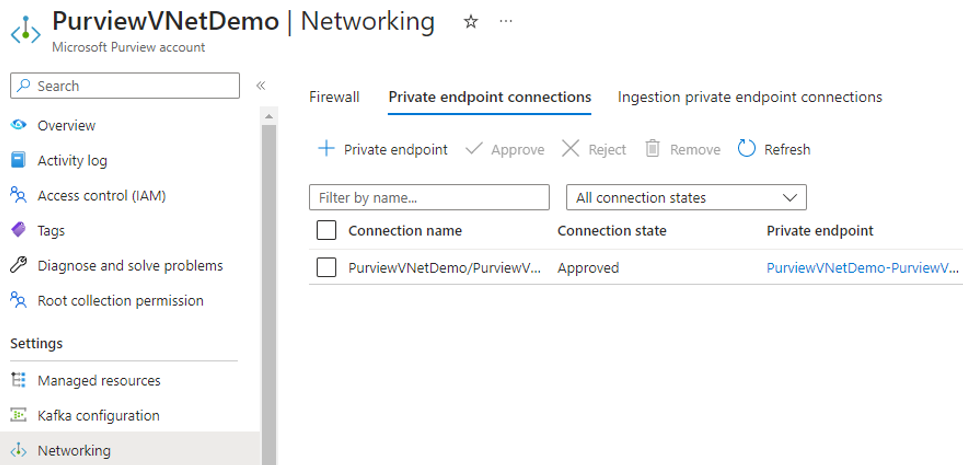Click the Networking sidebar icon

19,450
